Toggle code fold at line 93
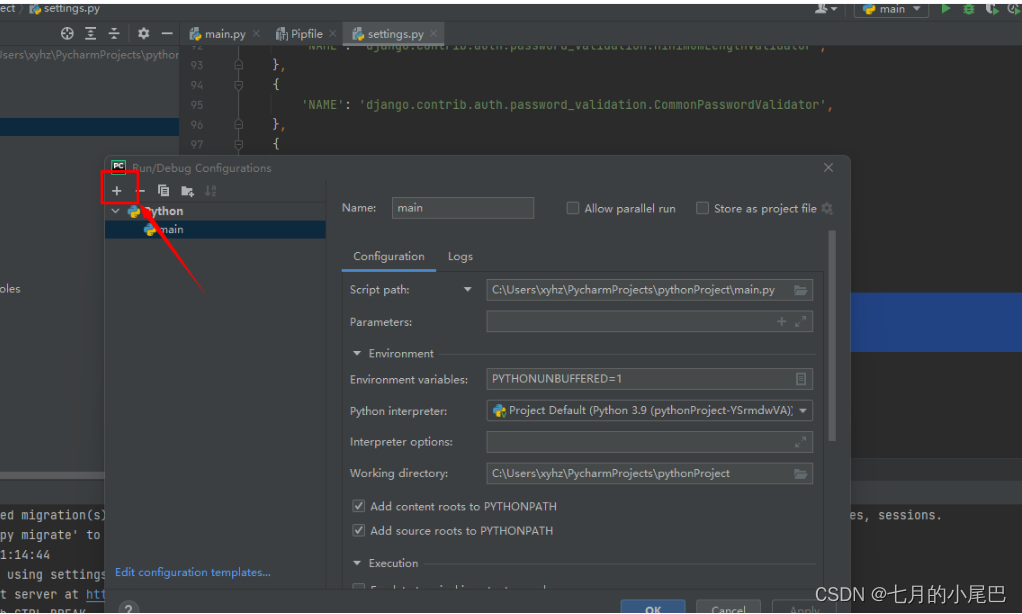1022x614 pixels. 239,65
